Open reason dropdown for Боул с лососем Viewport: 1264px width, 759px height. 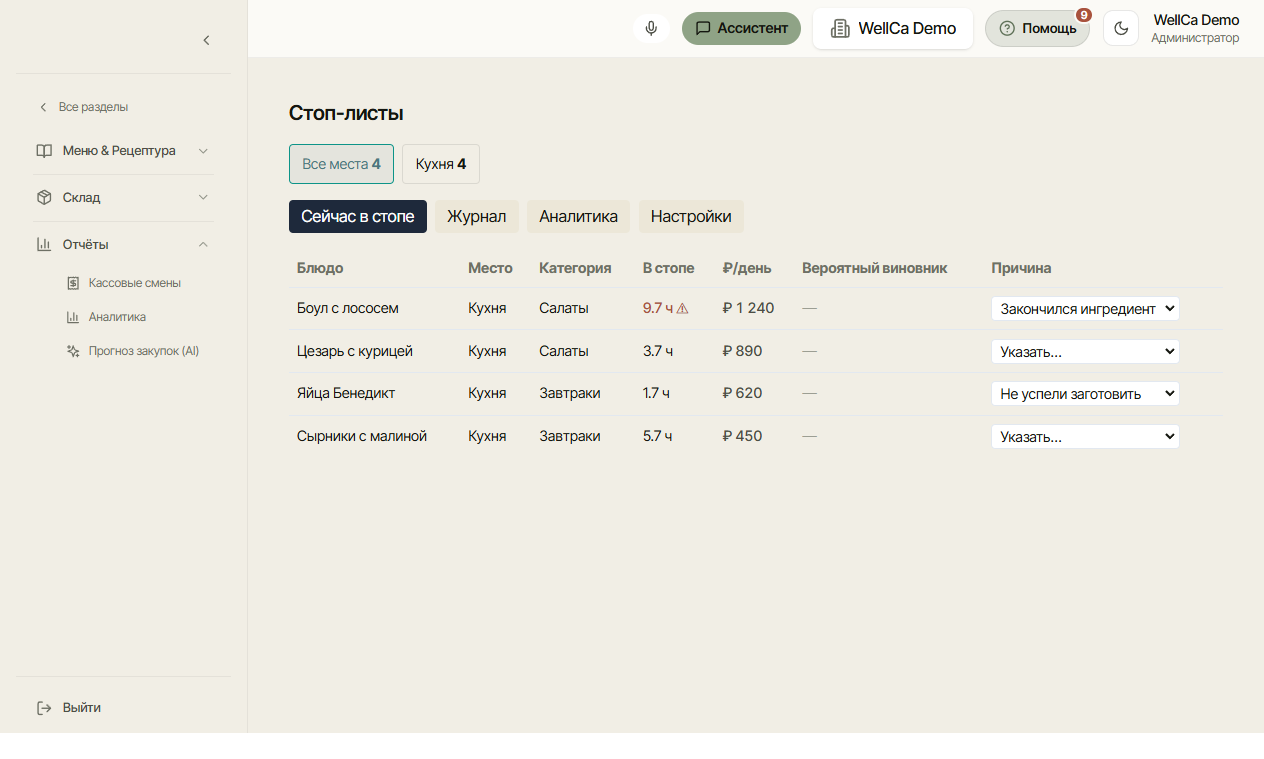1085,309
